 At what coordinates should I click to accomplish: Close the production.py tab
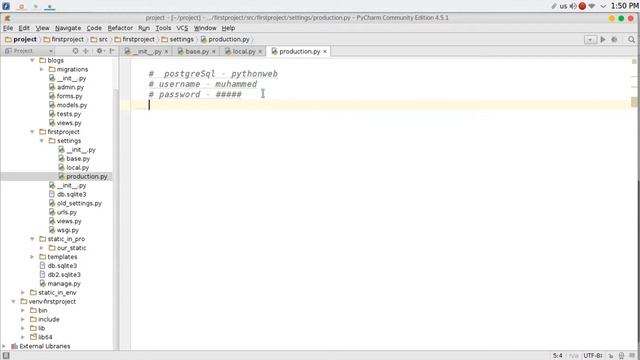(325, 51)
